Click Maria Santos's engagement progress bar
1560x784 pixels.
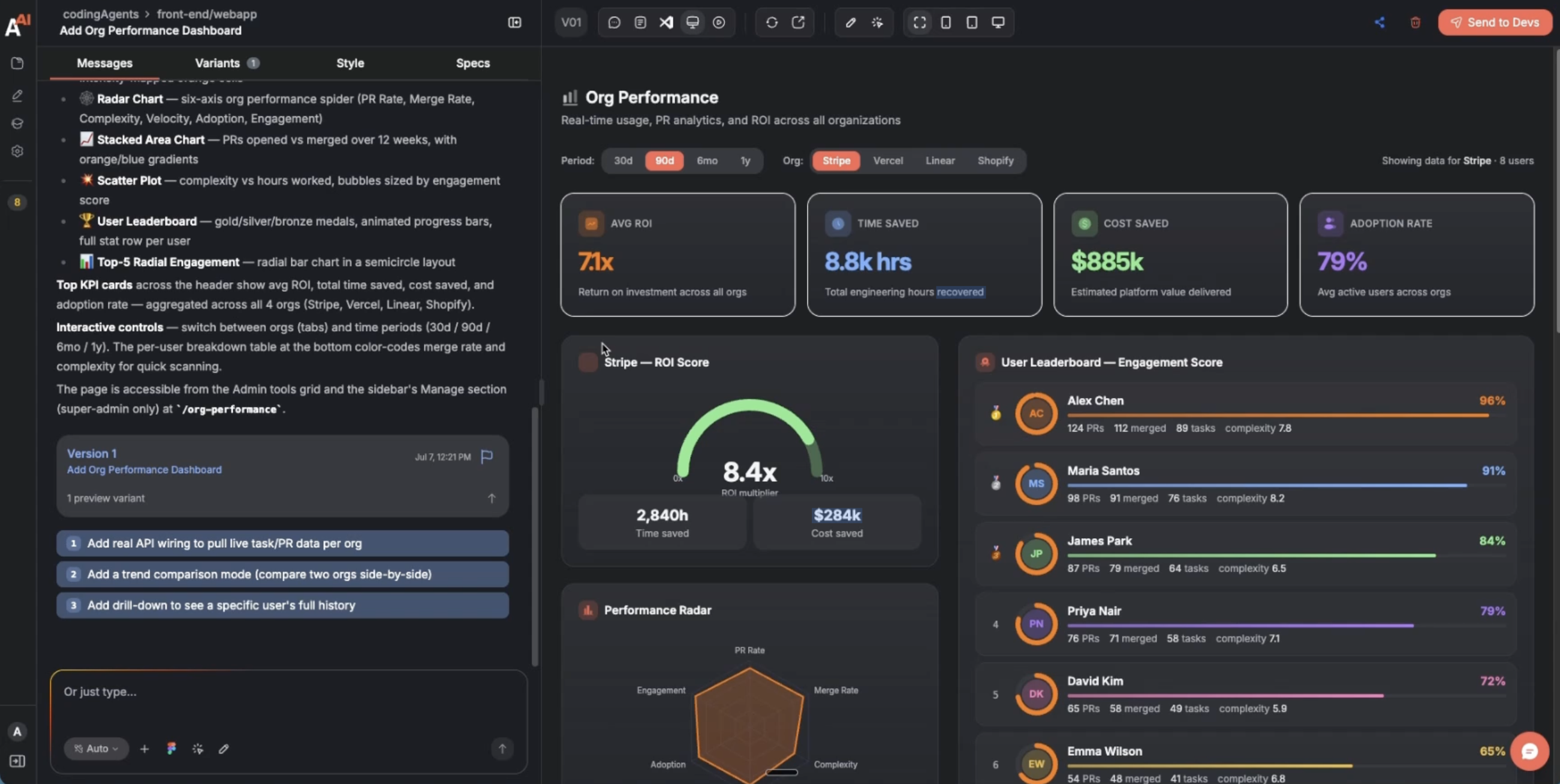click(1286, 486)
